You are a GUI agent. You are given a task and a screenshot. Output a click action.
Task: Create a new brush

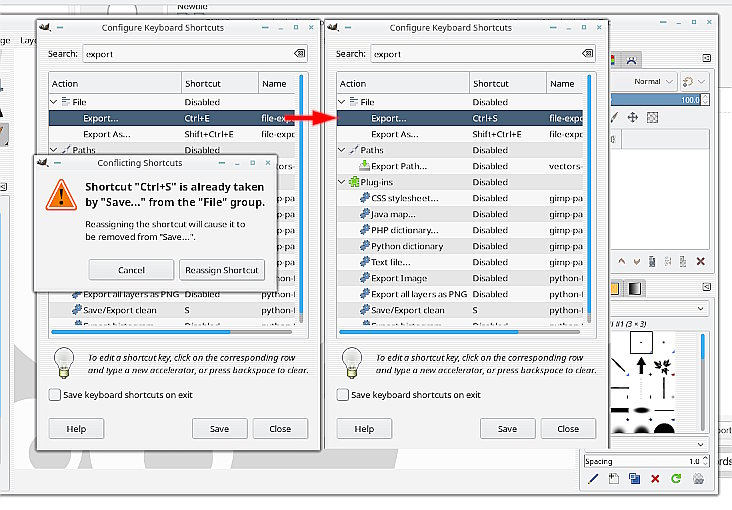613,478
